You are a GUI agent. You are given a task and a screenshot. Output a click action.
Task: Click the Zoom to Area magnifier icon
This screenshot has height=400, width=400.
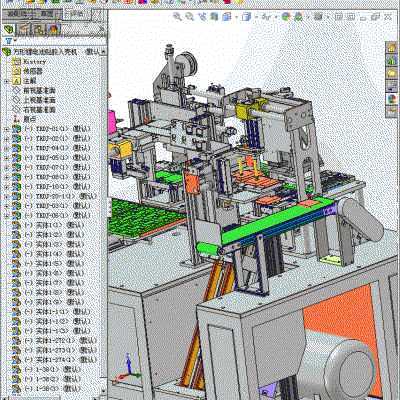coord(190,16)
